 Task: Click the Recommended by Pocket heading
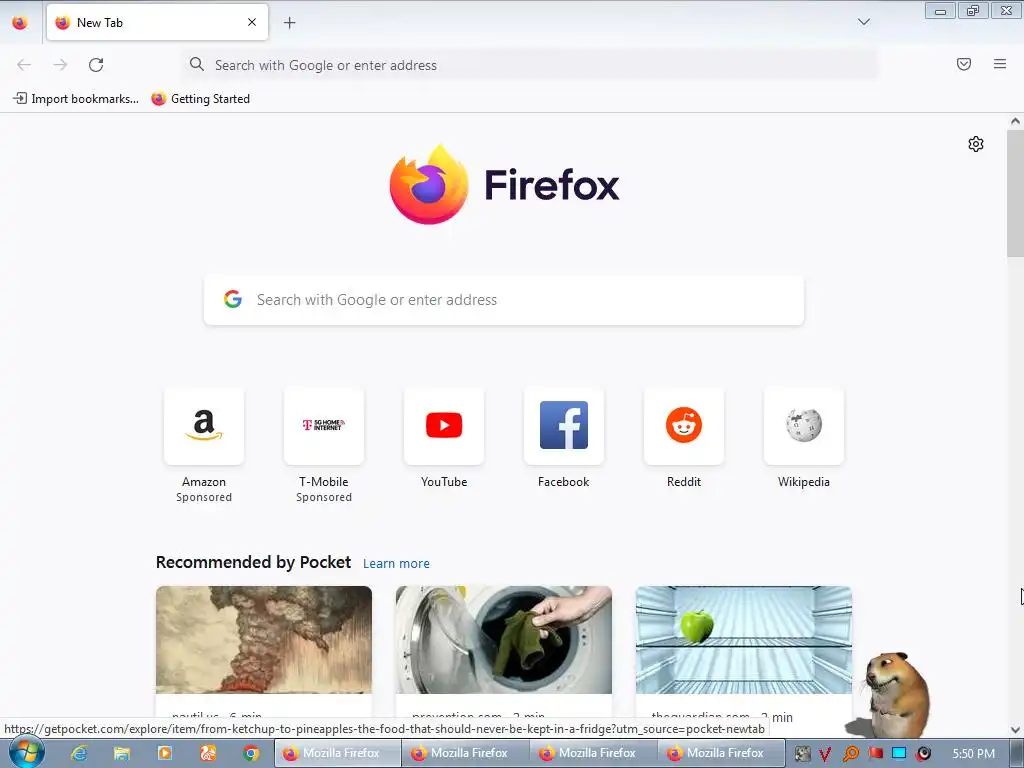point(253,562)
